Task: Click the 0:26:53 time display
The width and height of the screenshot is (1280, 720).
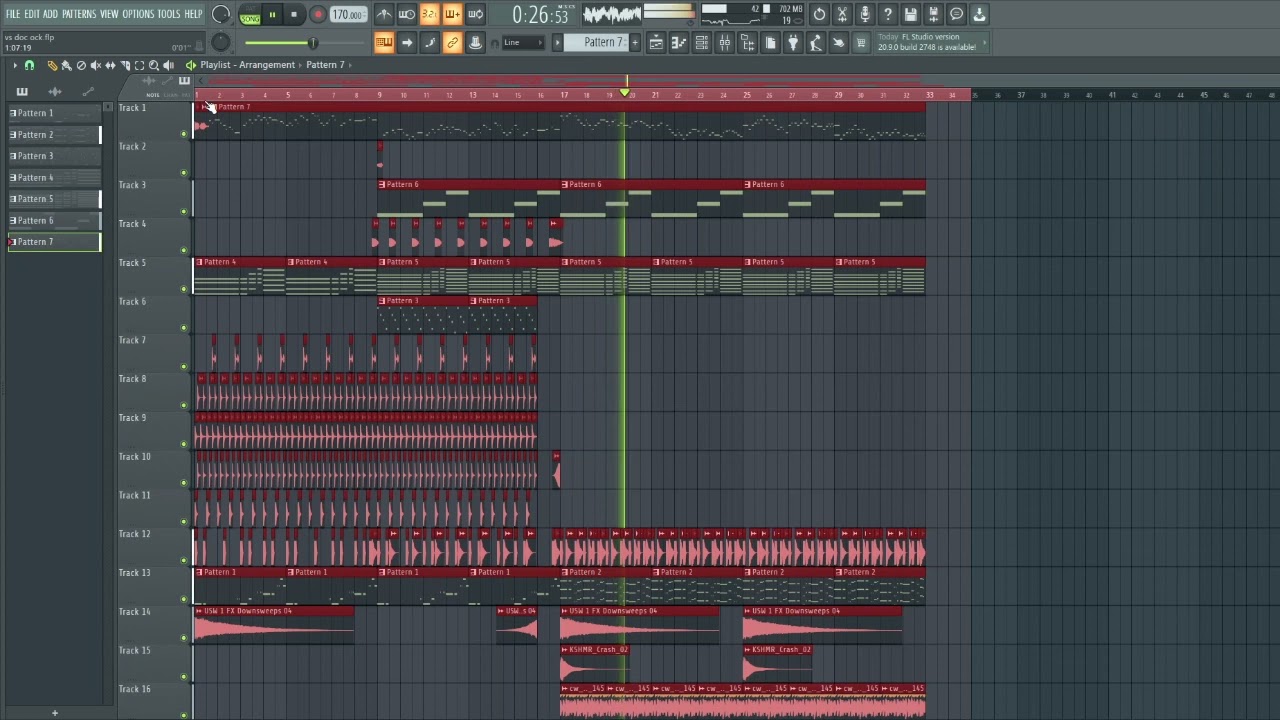Action: (x=540, y=15)
